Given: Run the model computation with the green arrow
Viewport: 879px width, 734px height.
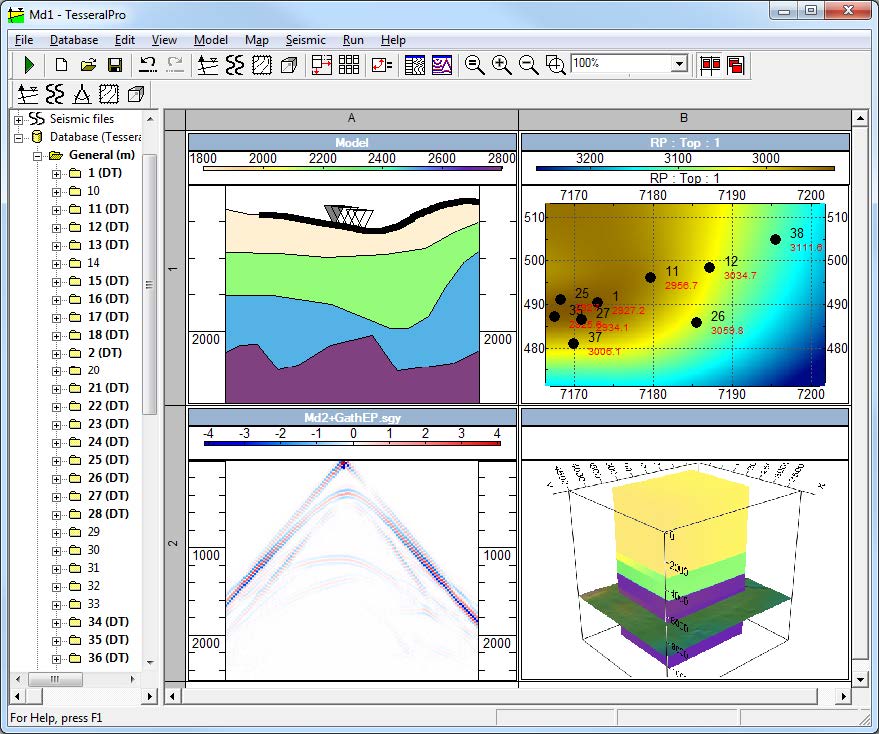Looking at the screenshot, I should [29, 65].
